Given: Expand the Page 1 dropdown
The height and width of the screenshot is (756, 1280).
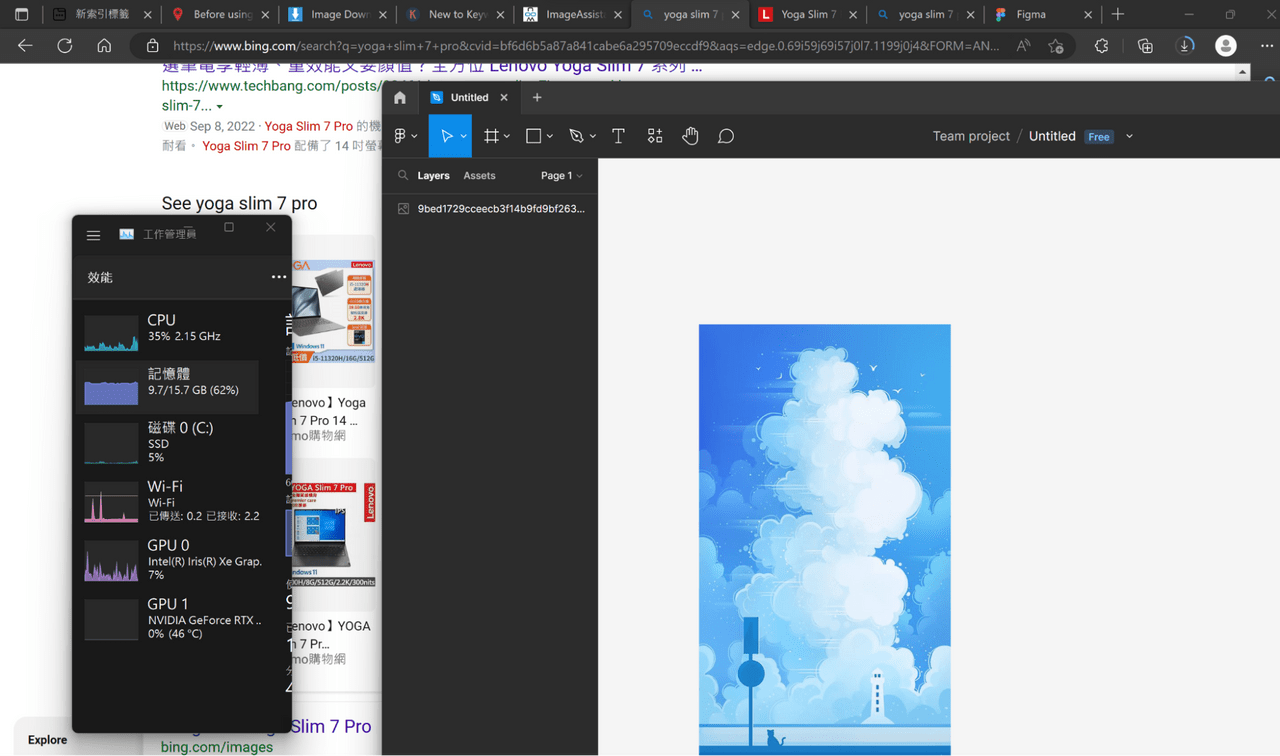Looking at the screenshot, I should [562, 175].
